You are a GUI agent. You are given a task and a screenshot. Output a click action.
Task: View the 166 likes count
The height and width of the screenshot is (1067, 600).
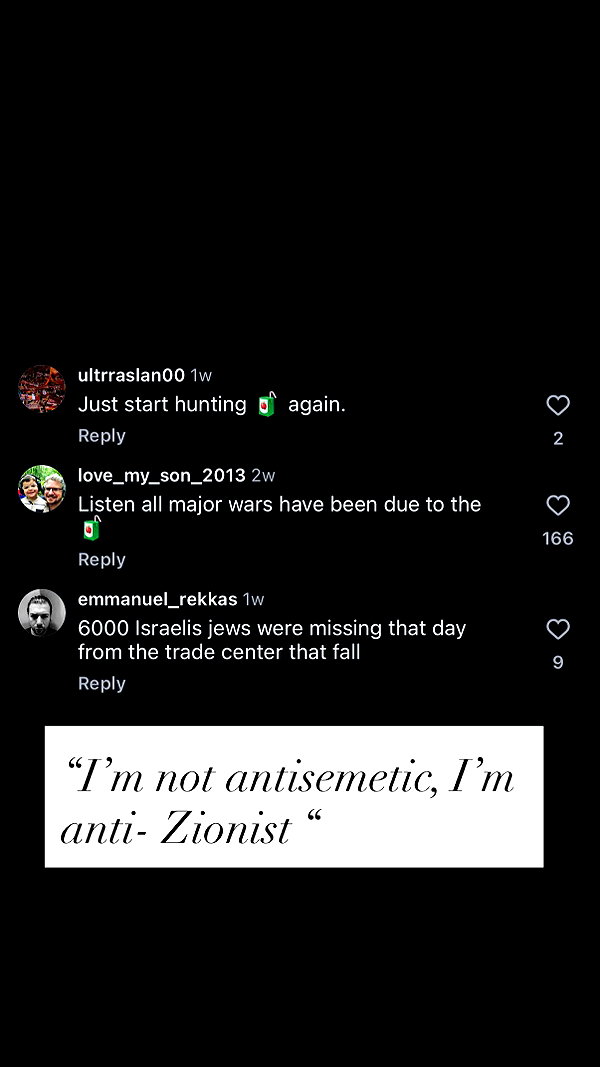(x=558, y=539)
